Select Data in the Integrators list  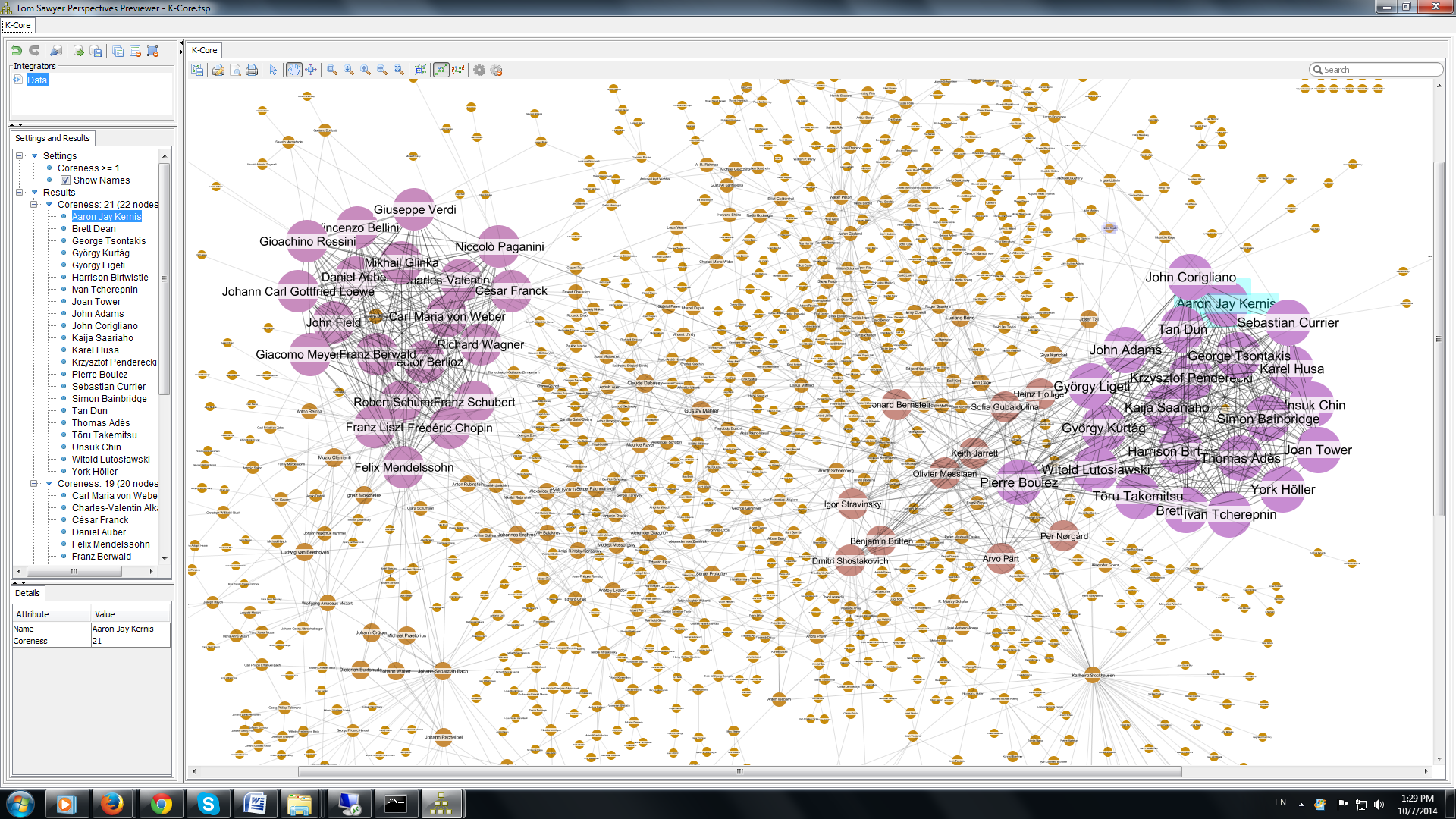37,80
